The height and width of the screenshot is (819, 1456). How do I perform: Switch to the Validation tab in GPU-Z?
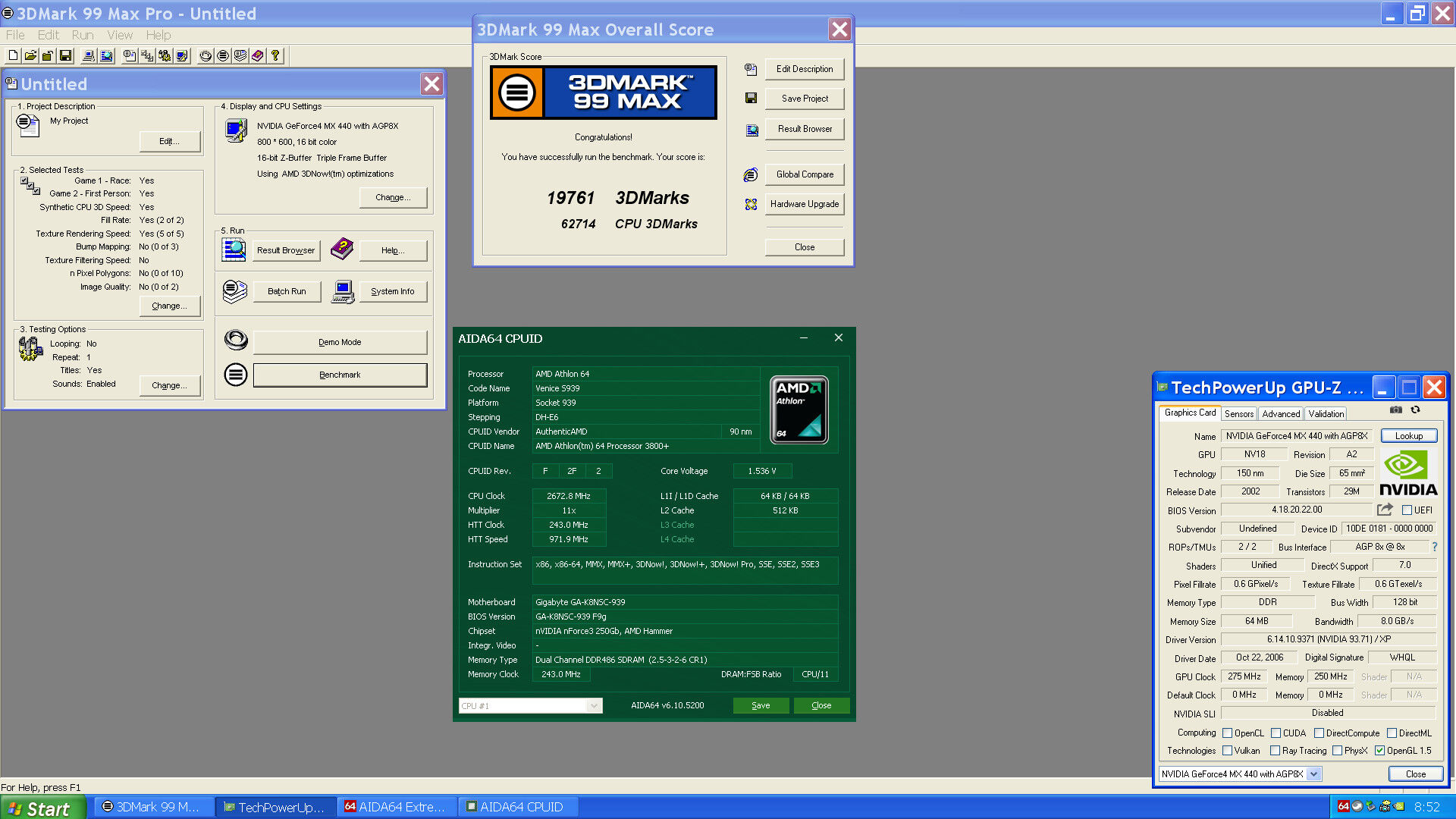[1326, 414]
